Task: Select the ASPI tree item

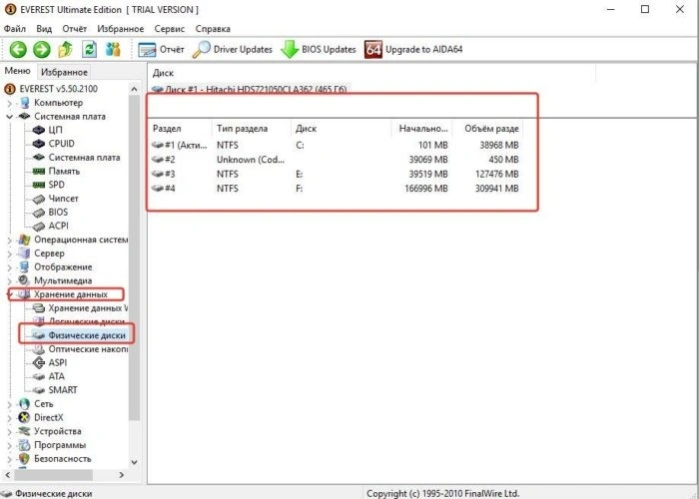Action: 57,363
